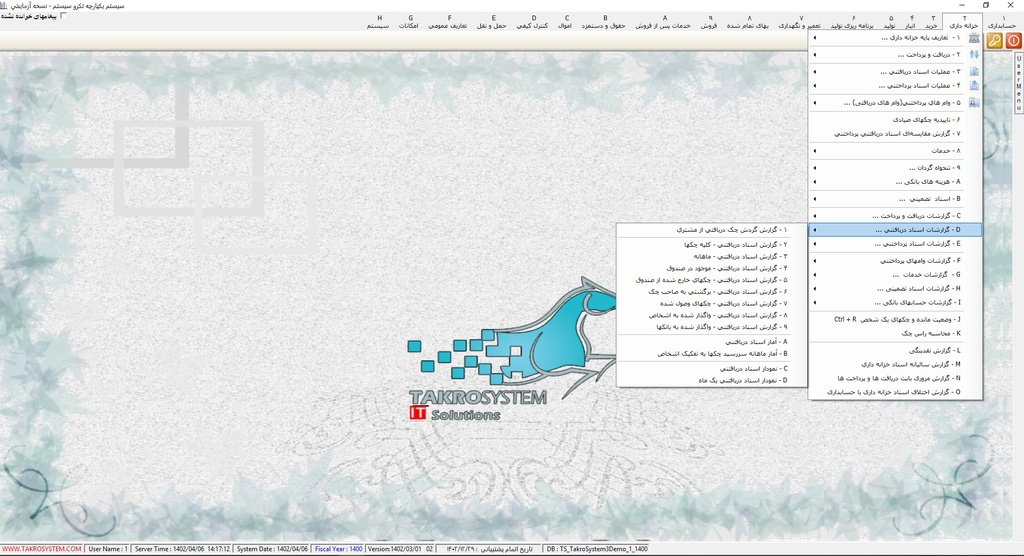Select گزارش سالیانه اسناد خزانه داری
This screenshot has width=1024, height=556.
895,365
